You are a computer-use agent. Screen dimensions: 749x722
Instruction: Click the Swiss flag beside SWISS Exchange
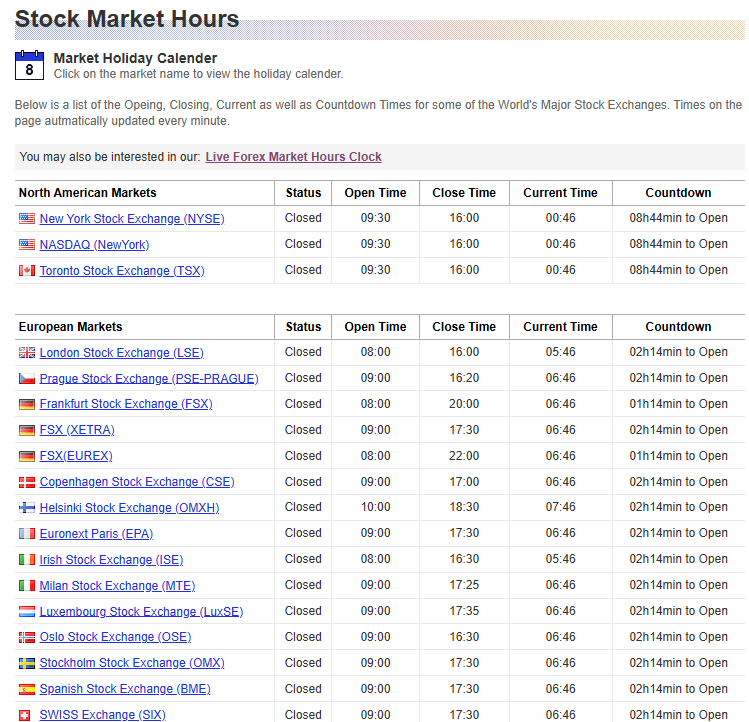click(24, 715)
